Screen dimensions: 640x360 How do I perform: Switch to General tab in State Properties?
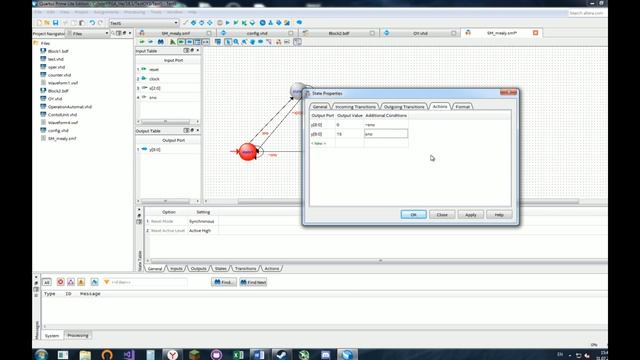coord(320,107)
